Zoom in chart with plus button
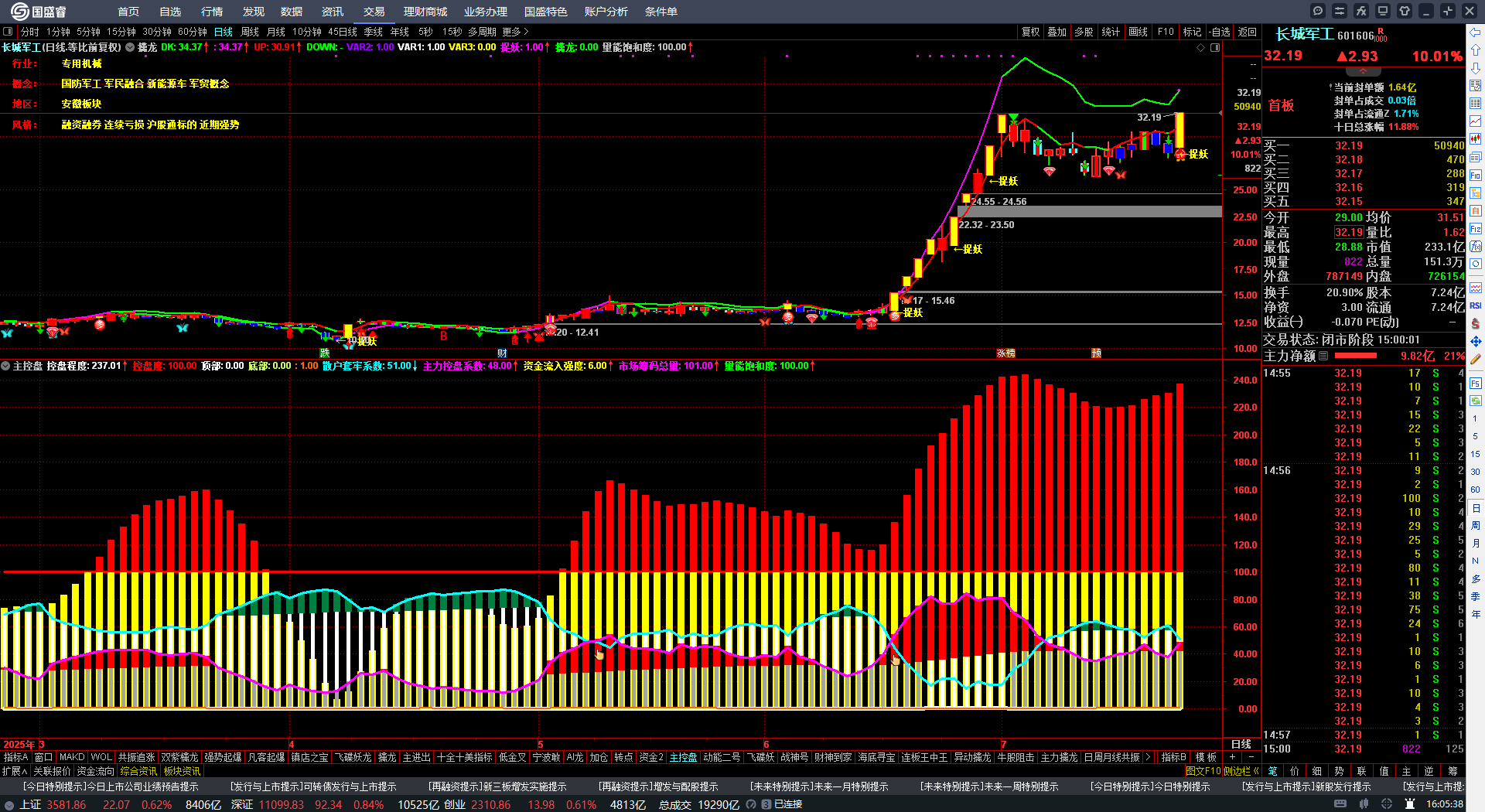This screenshot has width=1485, height=812. (x=1232, y=757)
